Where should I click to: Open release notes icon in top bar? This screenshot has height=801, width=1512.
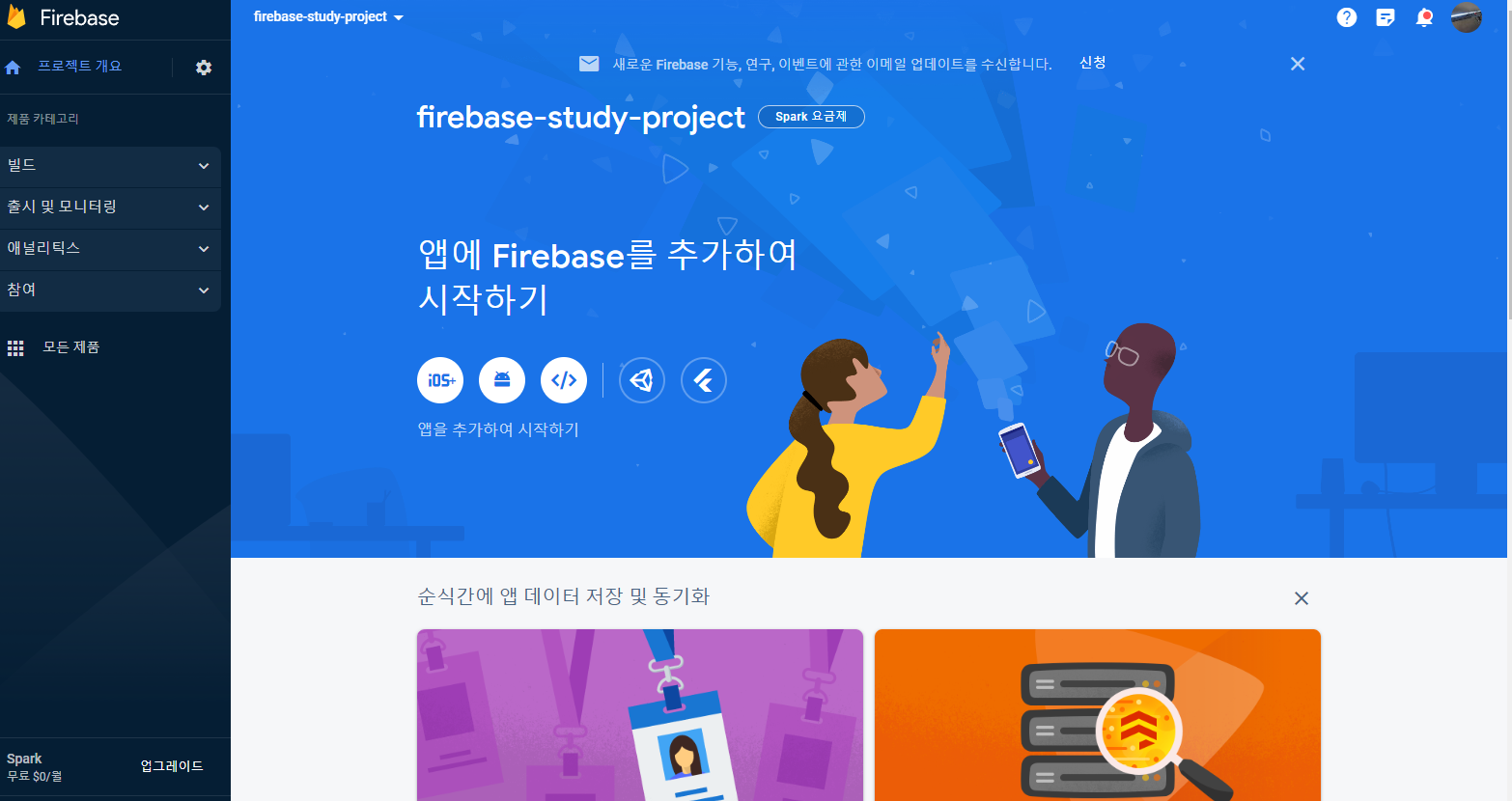click(1386, 17)
